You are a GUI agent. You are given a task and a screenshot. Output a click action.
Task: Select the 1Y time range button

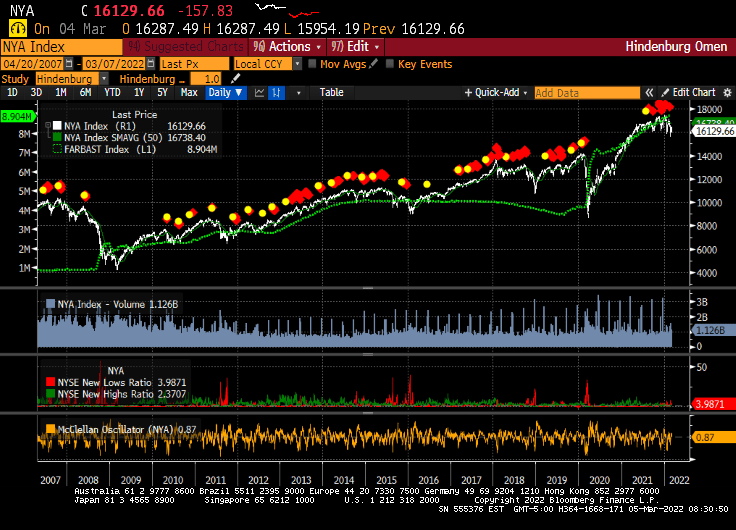(x=138, y=92)
